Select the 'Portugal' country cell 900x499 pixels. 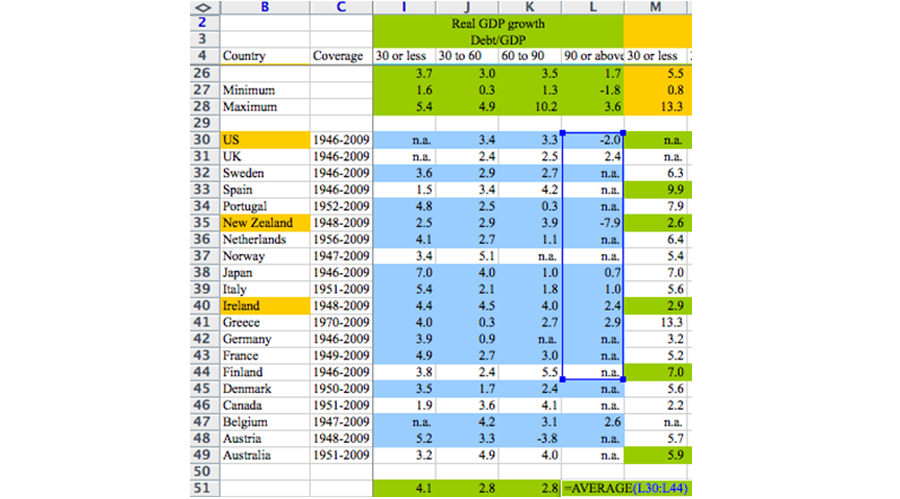(x=265, y=206)
